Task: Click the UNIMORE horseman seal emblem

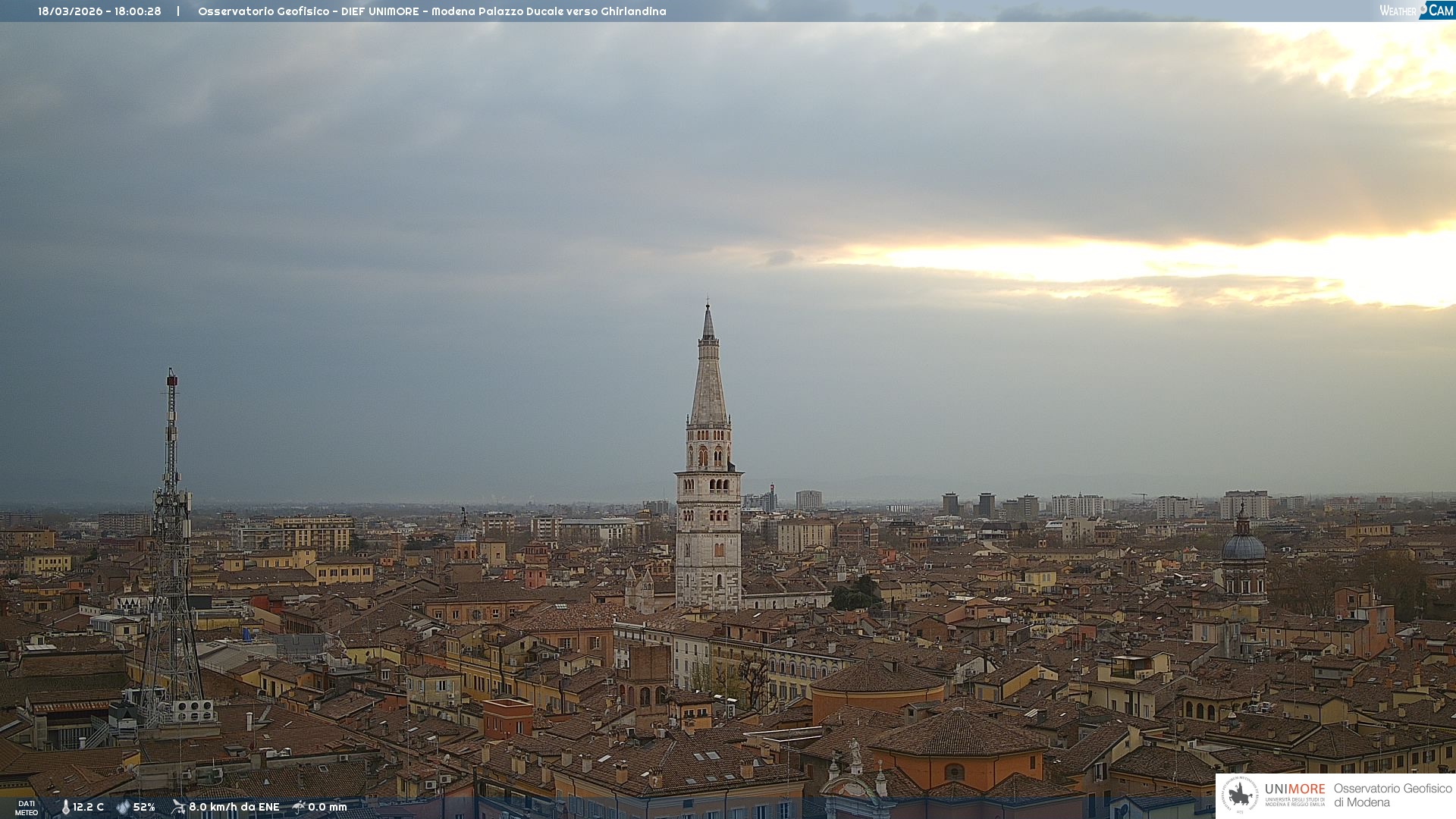Action: 1240,795
